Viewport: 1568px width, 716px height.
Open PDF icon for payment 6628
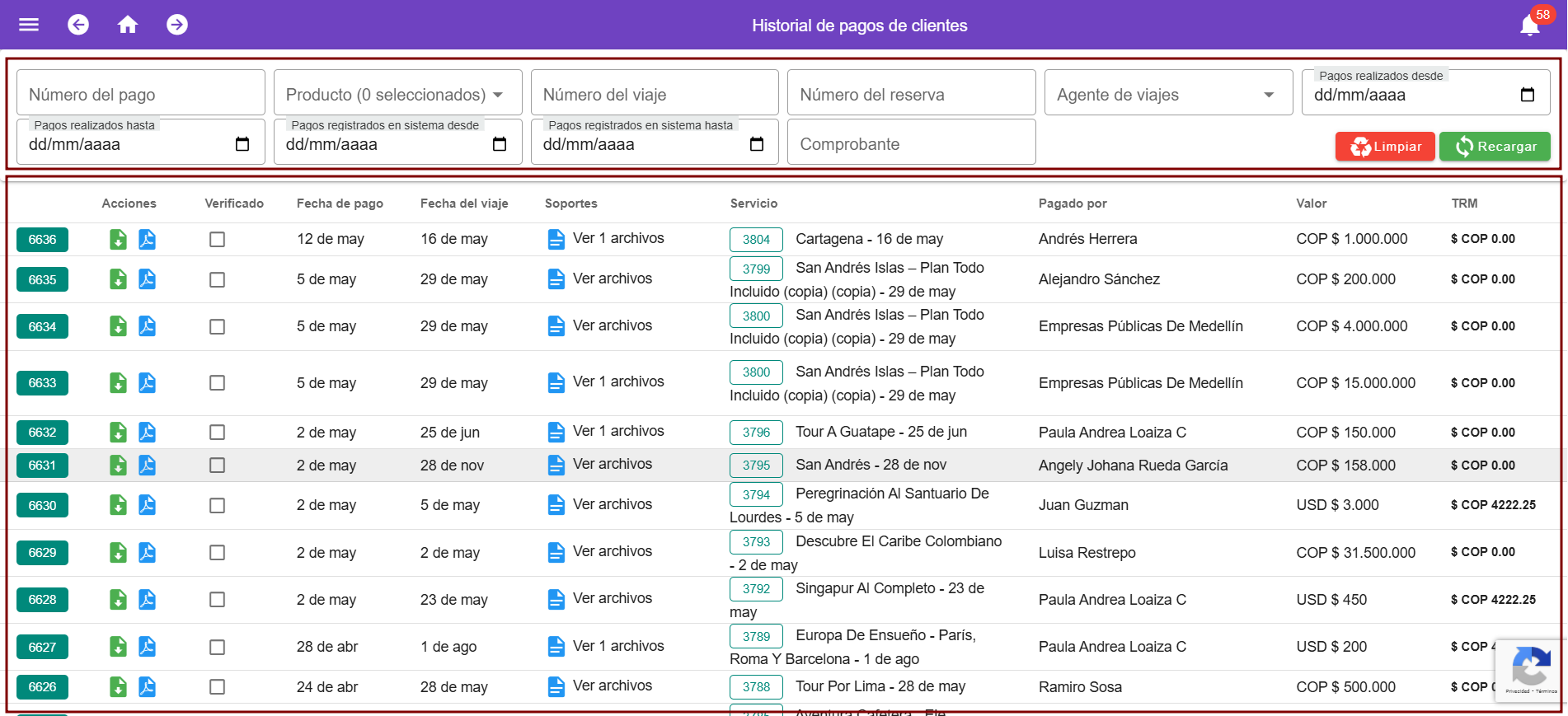[148, 600]
